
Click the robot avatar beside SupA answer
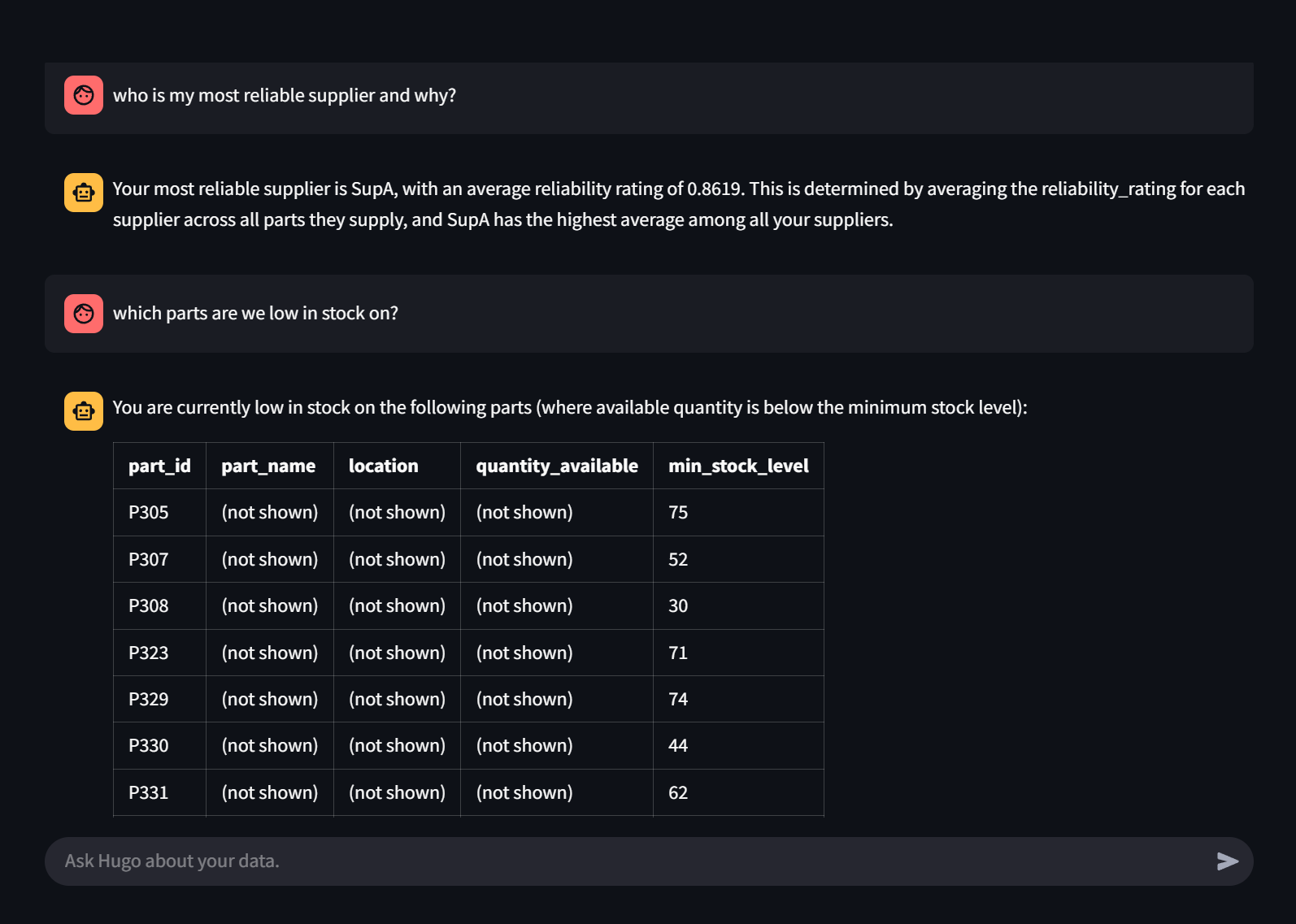[x=84, y=193]
